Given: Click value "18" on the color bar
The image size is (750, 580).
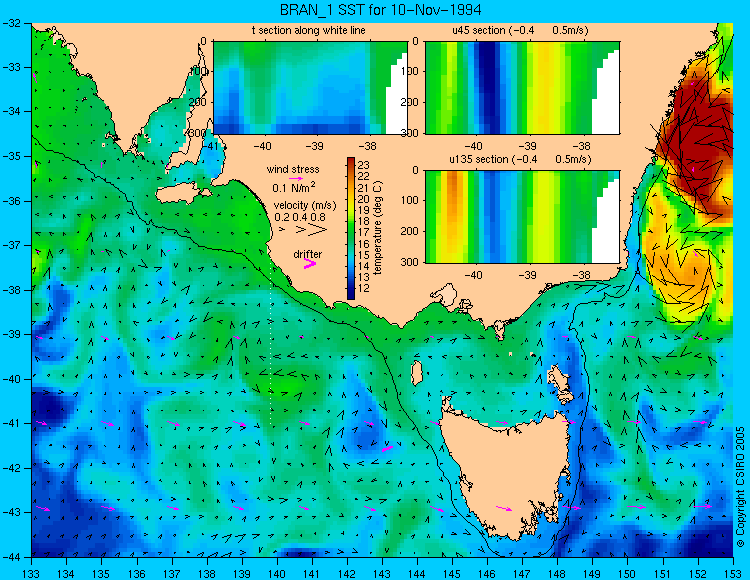Looking at the screenshot, I should 364,221.
